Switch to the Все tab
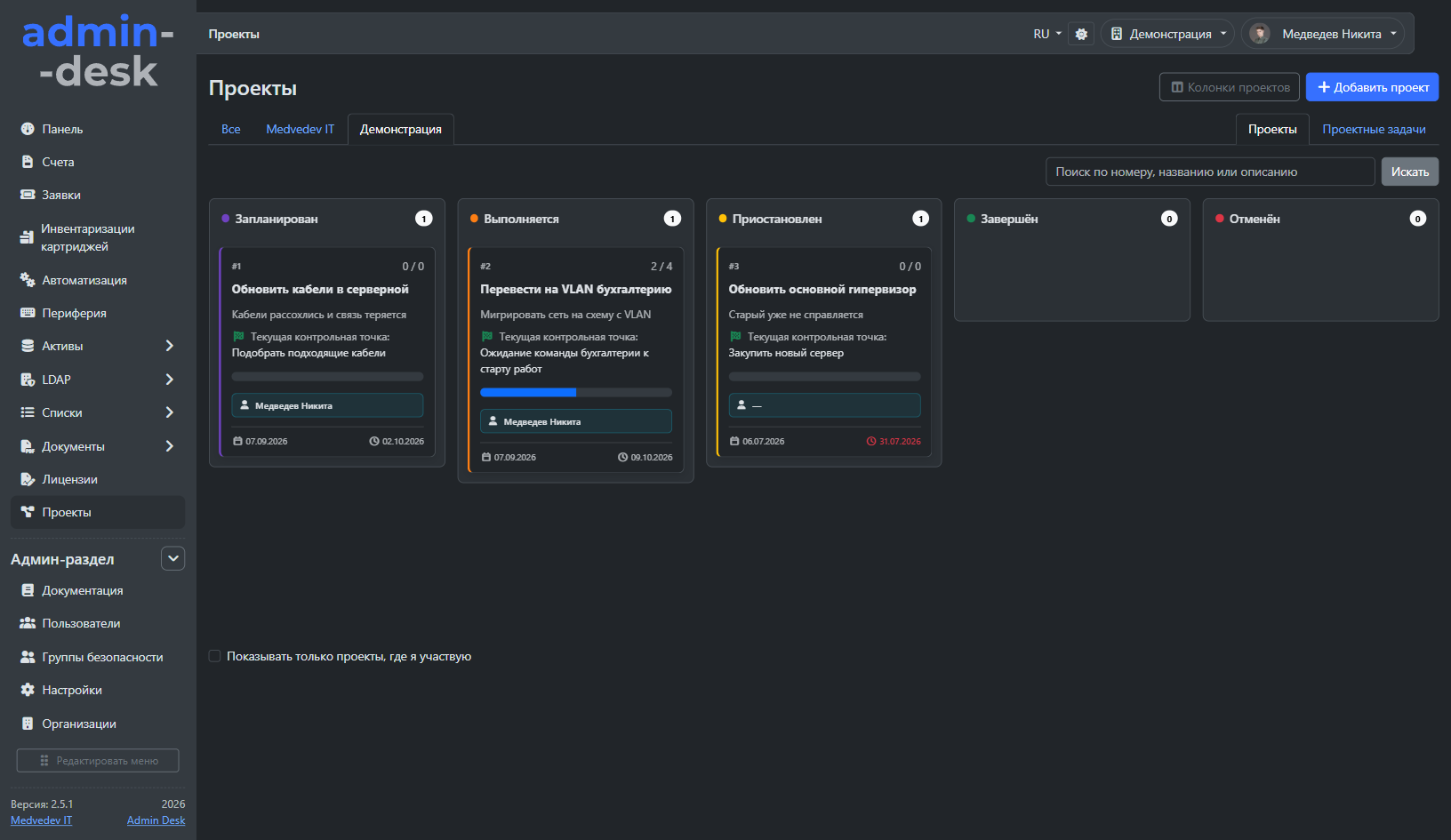 231,129
